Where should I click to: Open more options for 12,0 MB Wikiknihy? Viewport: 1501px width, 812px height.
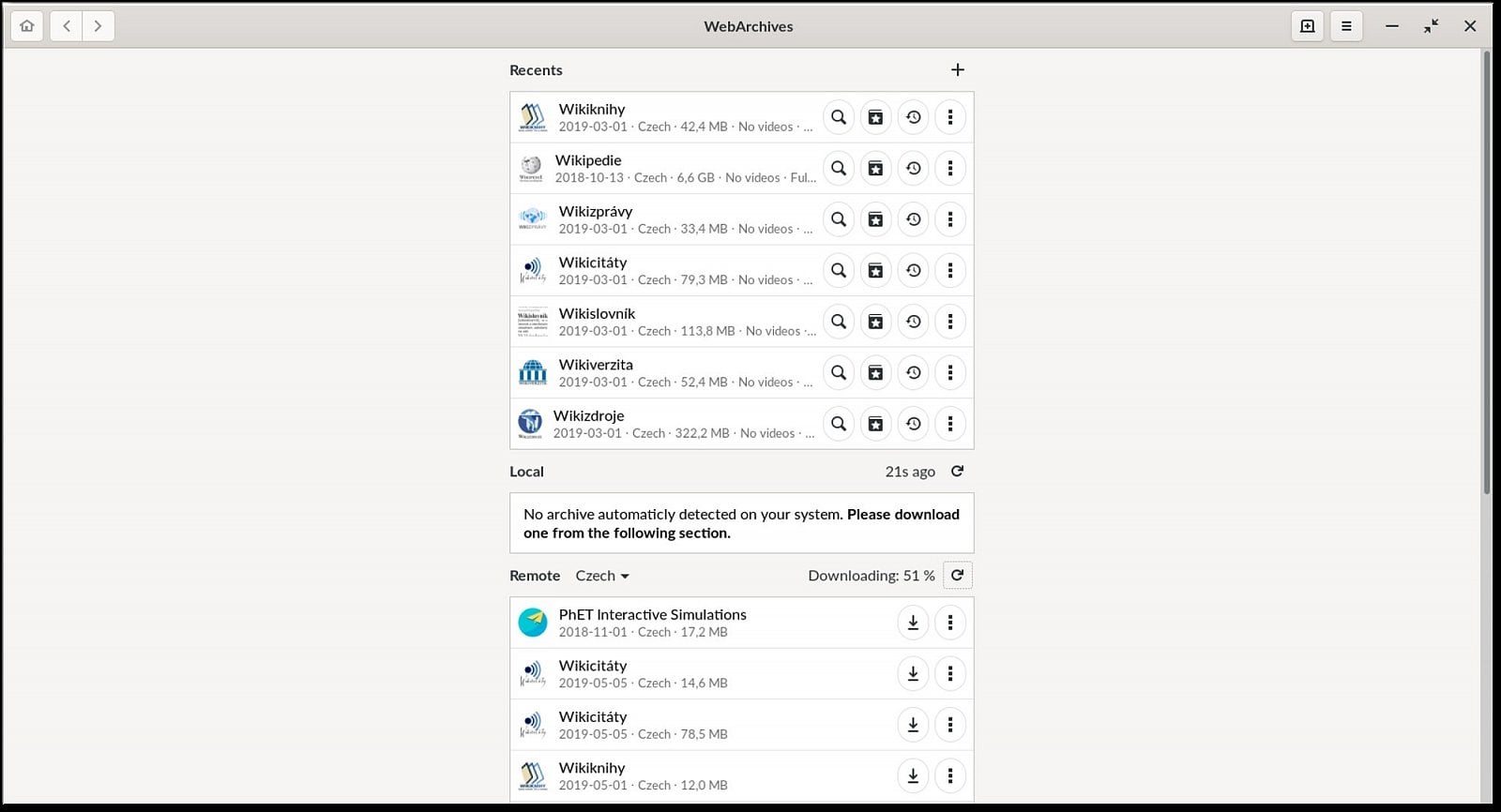[950, 775]
